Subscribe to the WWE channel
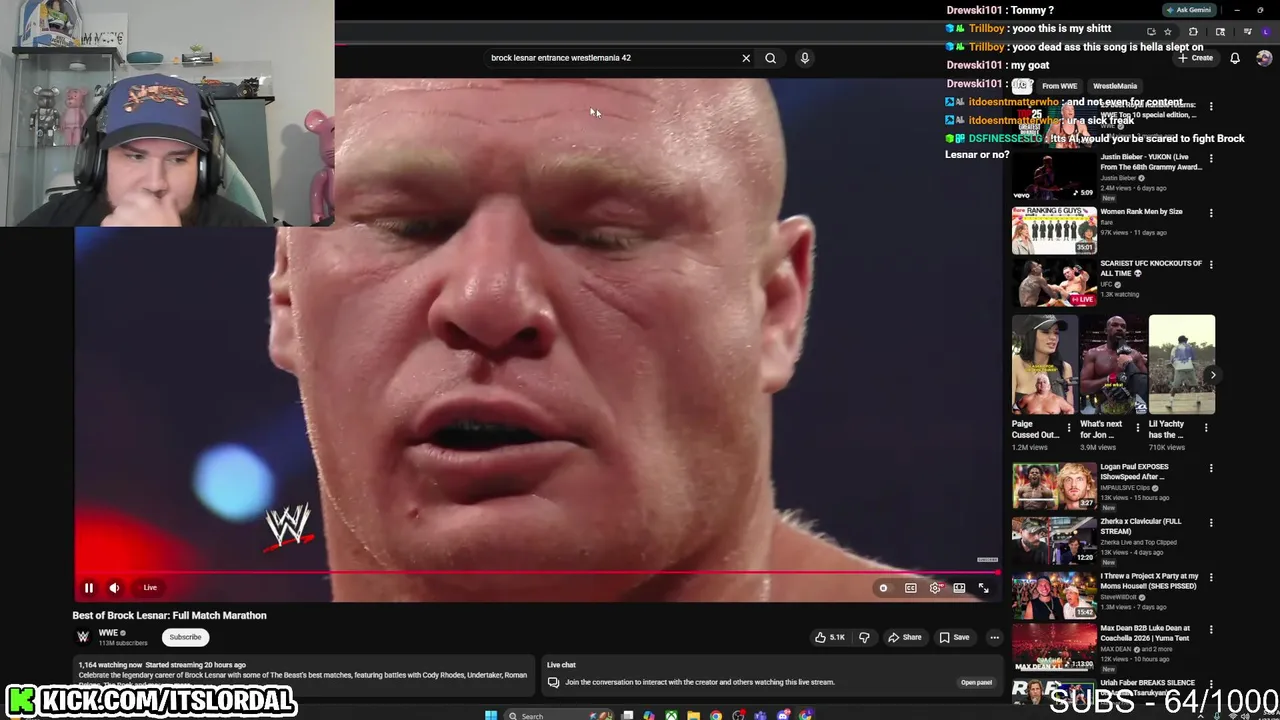Viewport: 1280px width, 720px height. [x=185, y=637]
